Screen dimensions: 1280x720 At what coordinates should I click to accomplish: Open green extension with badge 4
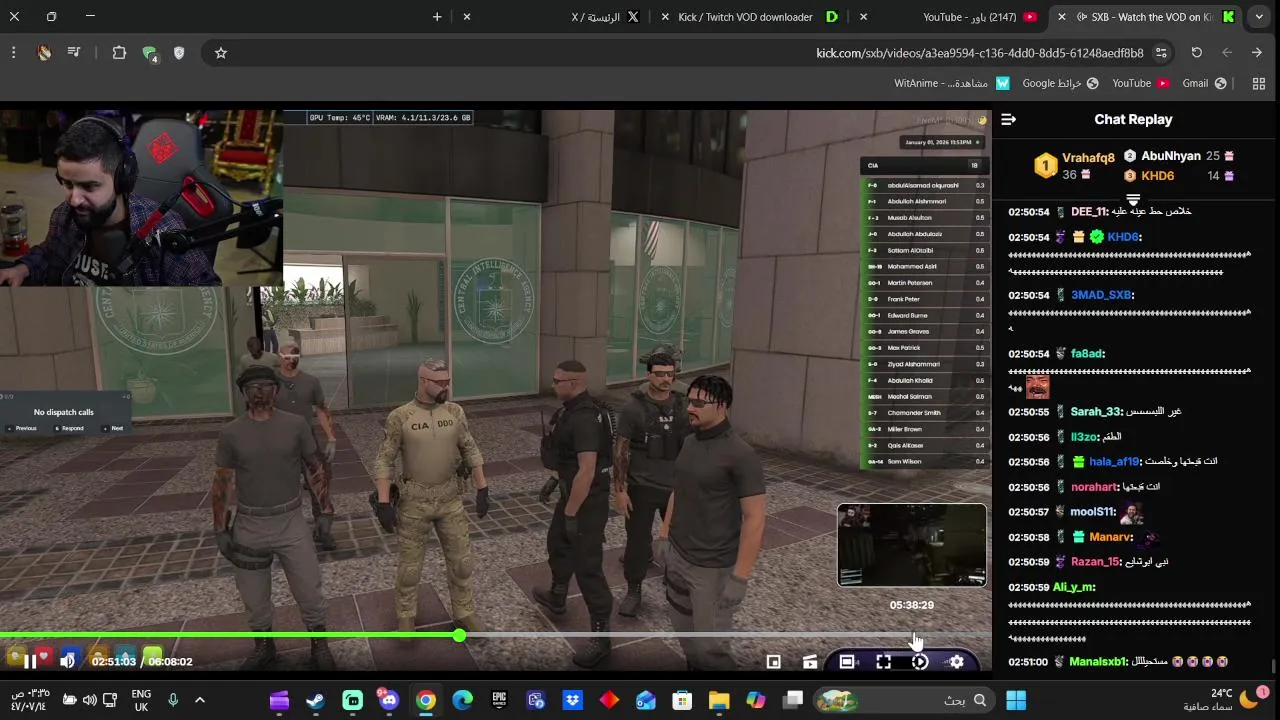[150, 54]
